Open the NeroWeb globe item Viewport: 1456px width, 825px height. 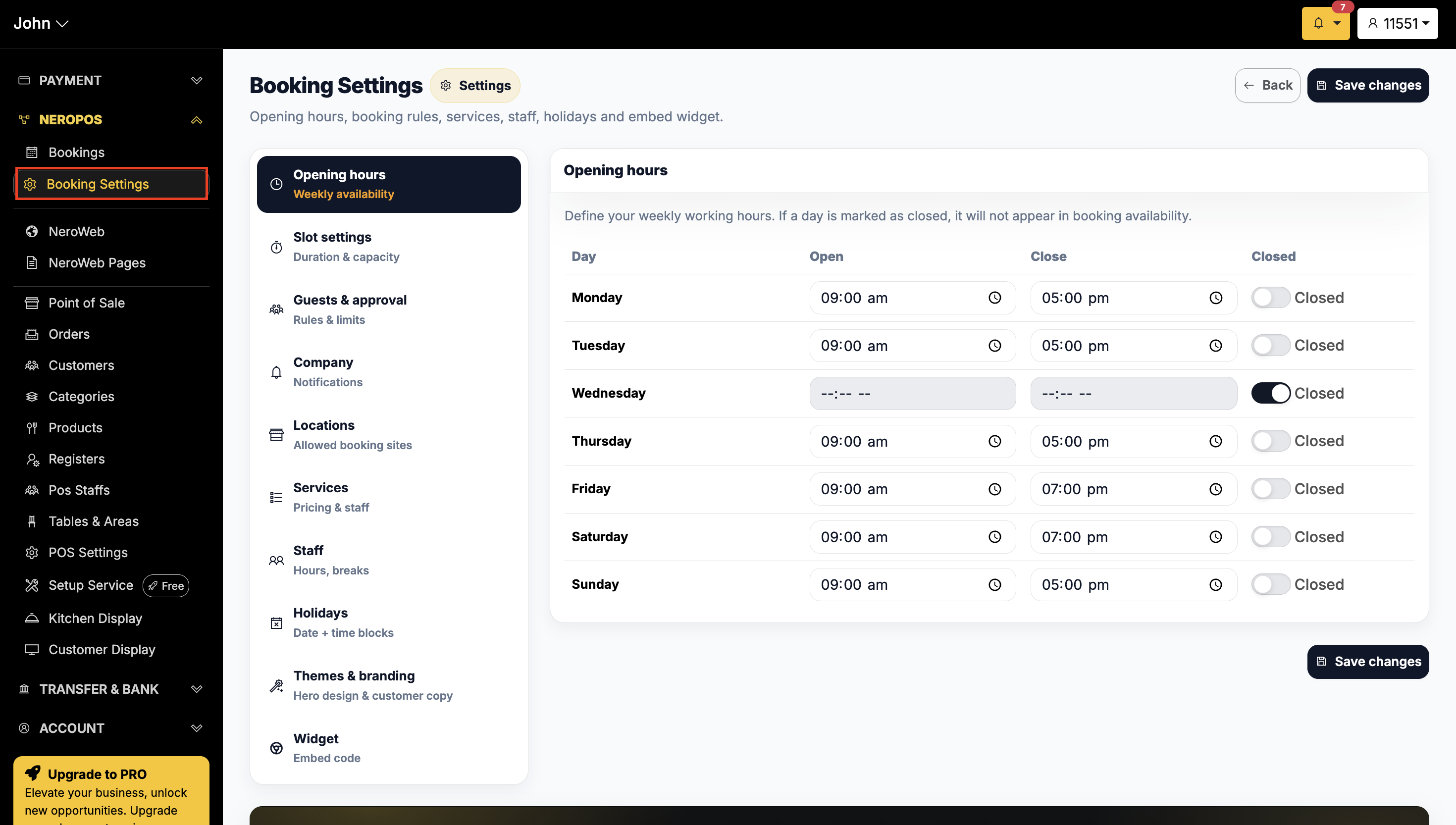click(76, 232)
